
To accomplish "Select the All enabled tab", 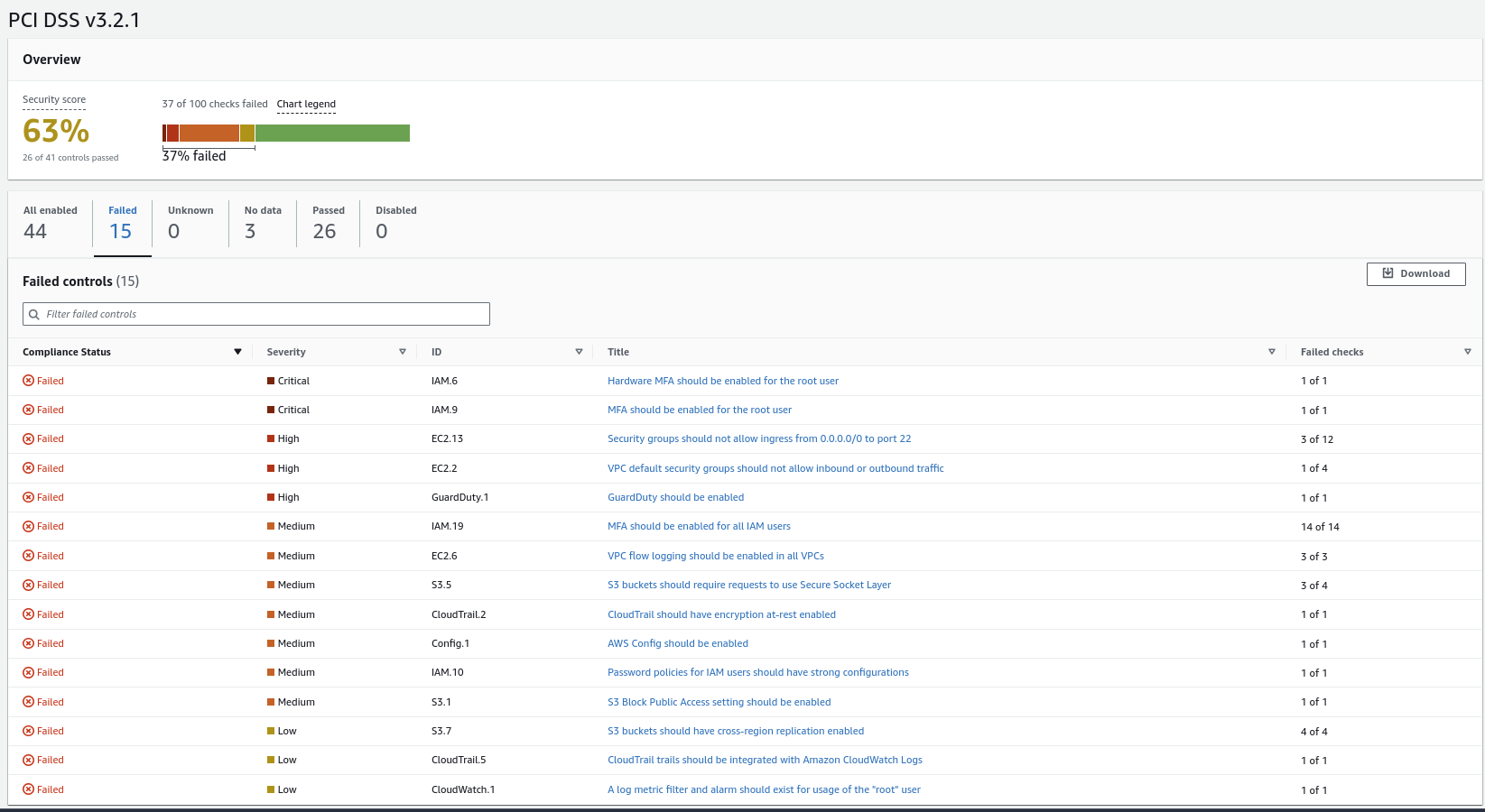I will (51, 222).
